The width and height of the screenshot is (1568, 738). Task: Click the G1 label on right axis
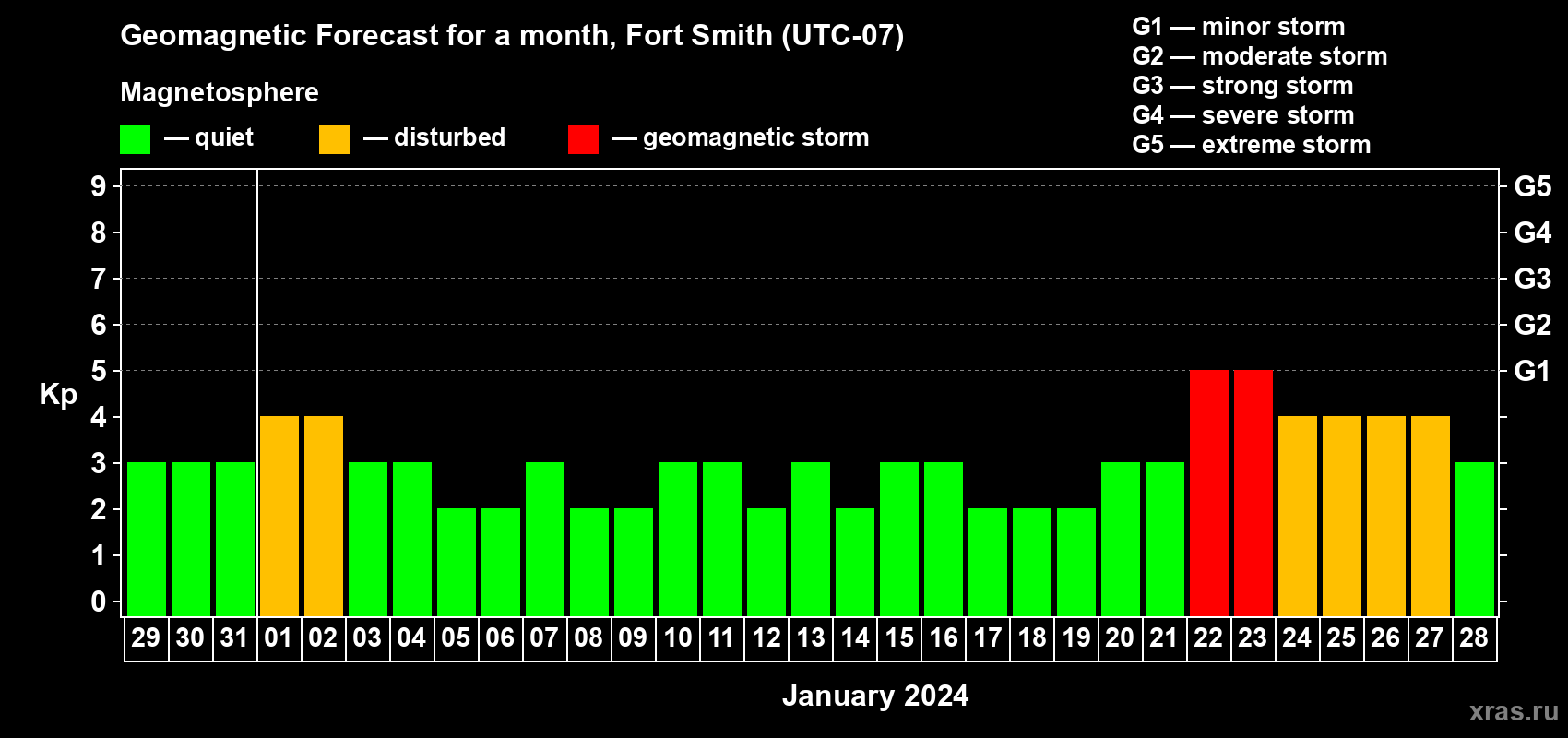pos(1532,371)
